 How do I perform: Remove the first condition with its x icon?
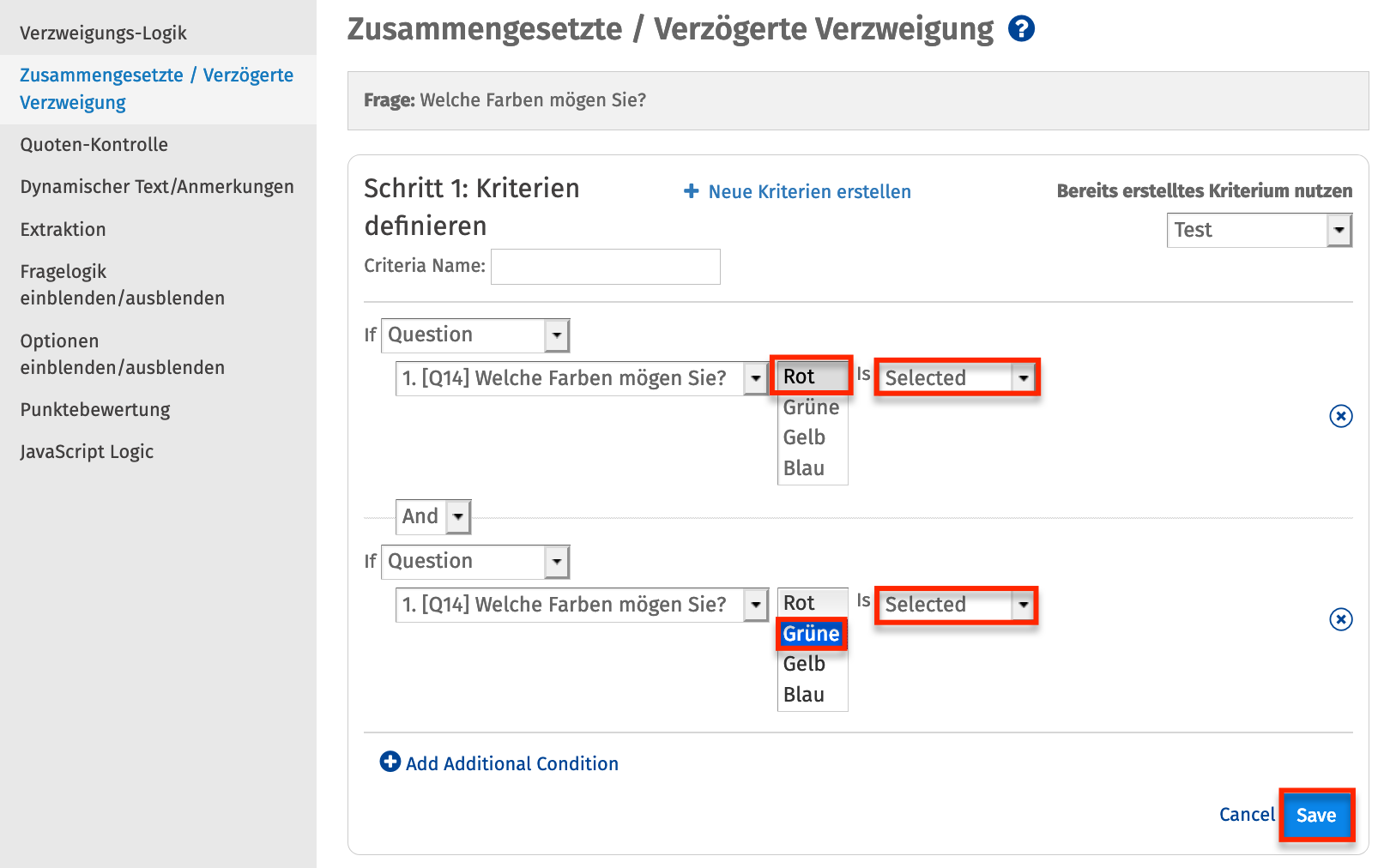1340,417
